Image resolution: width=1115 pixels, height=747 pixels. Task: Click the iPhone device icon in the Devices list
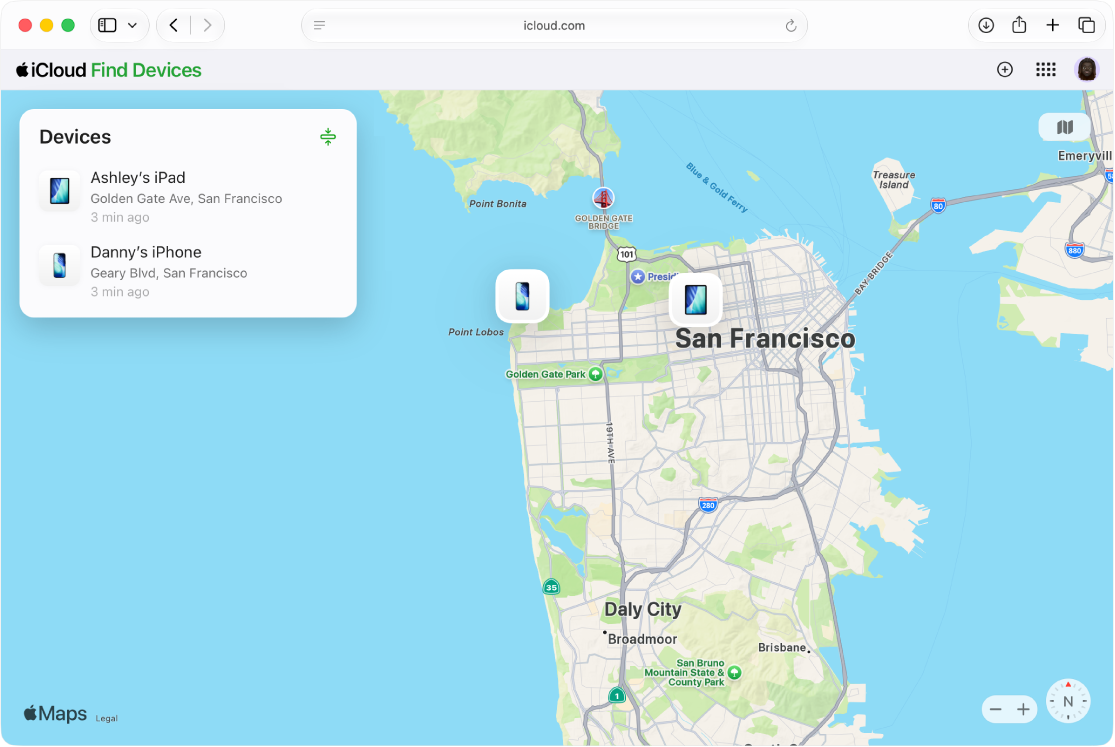tap(60, 265)
